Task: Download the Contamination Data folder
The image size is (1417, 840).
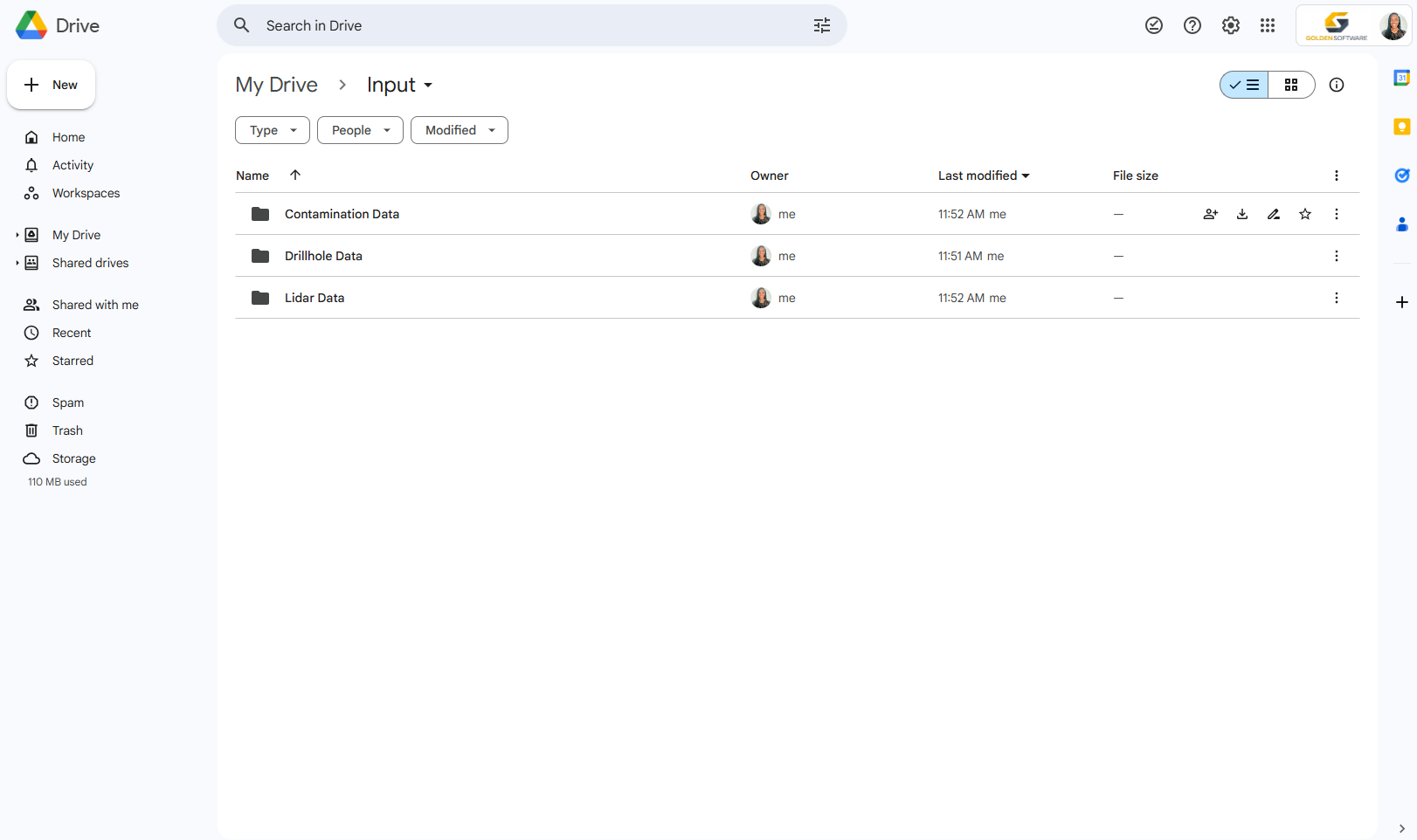Action: pyautogui.click(x=1241, y=214)
